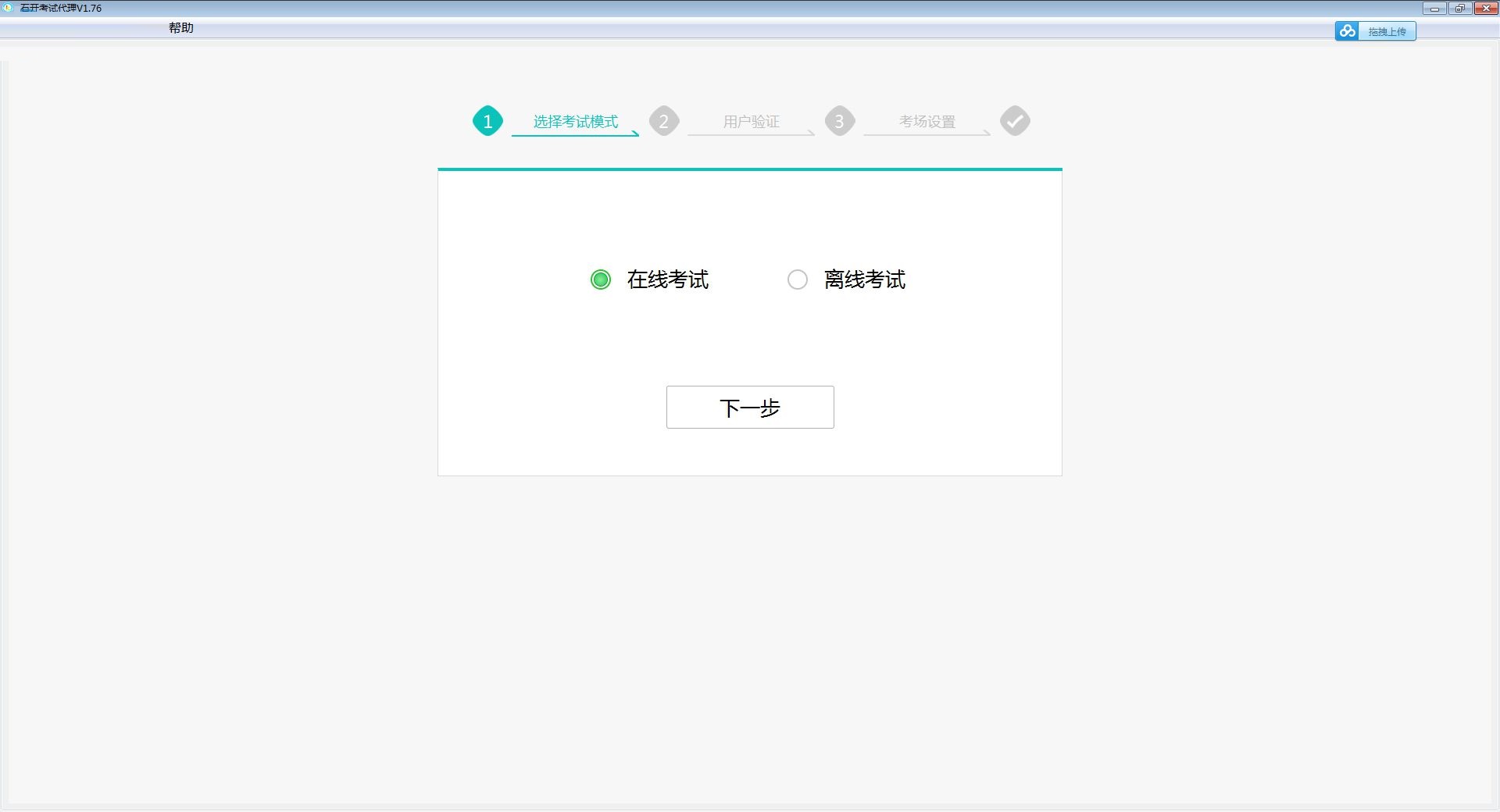The image size is (1500, 812).
Task: Go to the 选择考试模式 step label
Action: point(575,122)
